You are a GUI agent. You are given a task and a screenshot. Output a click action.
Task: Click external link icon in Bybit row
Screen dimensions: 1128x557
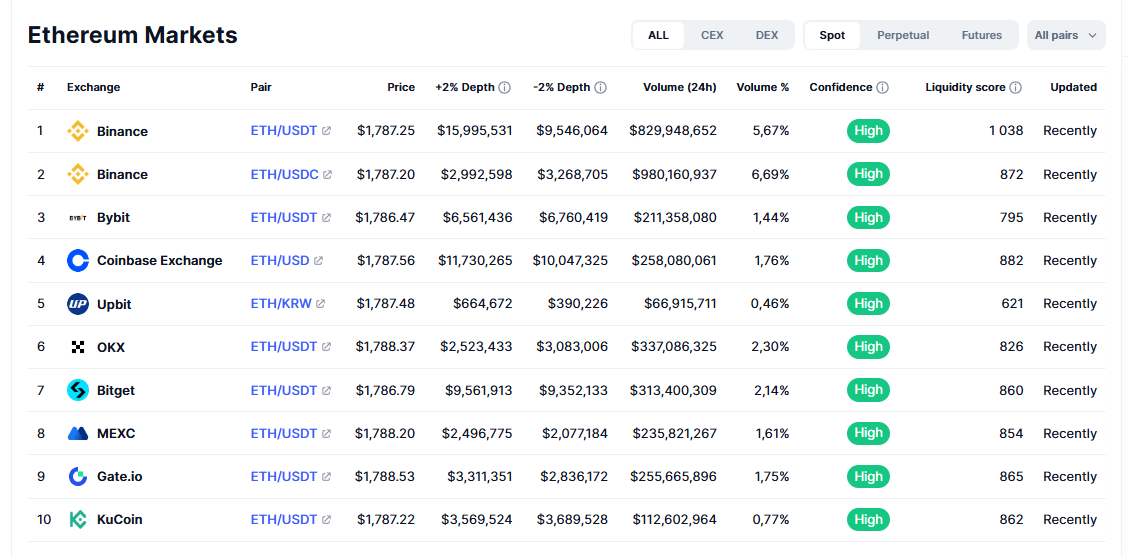(327, 217)
